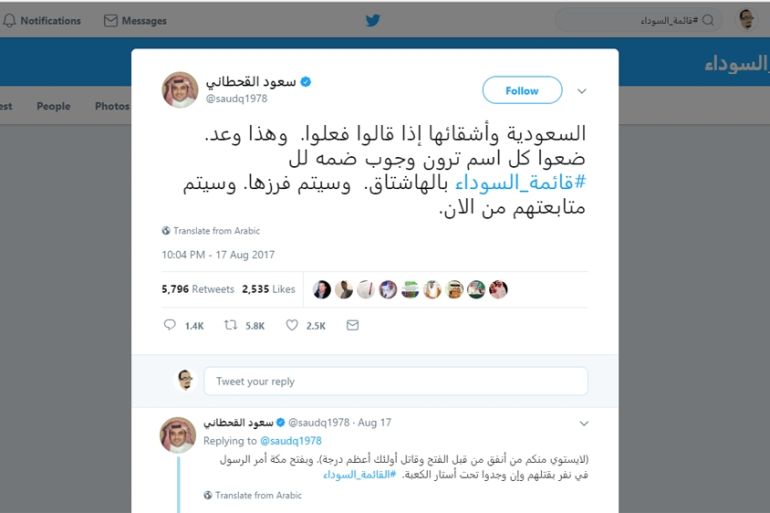Open Messages envelope icon

point(110,21)
